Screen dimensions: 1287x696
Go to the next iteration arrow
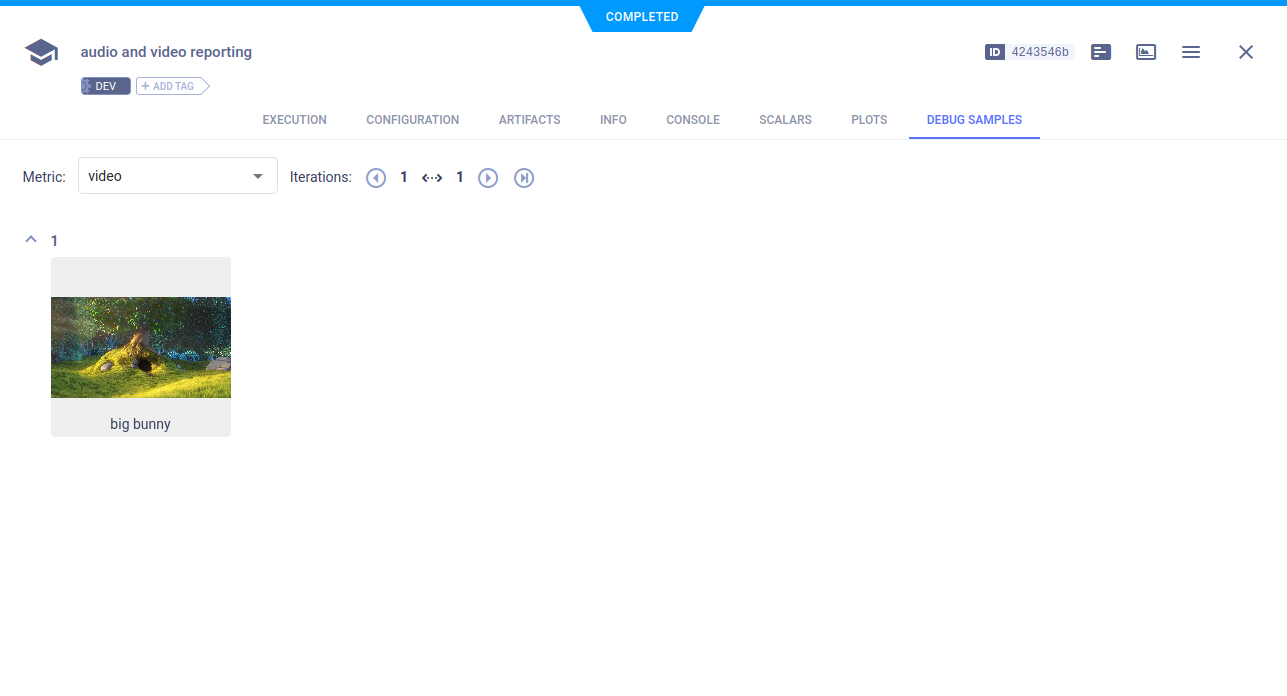[488, 177]
